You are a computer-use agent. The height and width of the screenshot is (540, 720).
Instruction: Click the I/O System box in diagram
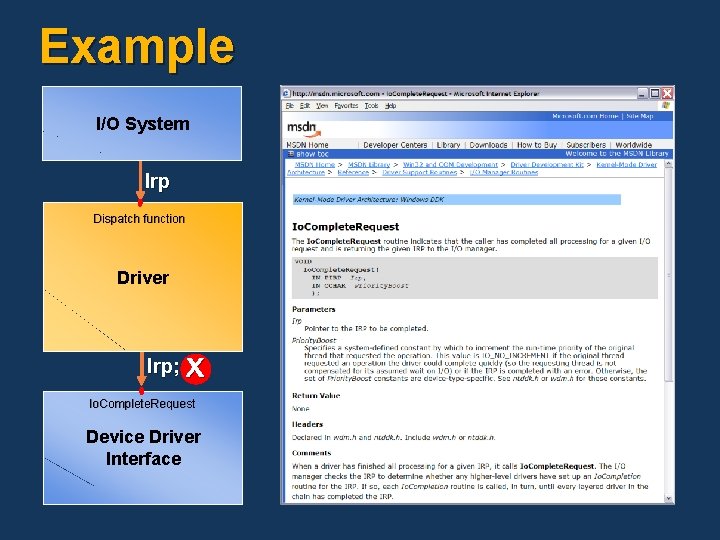tap(142, 124)
